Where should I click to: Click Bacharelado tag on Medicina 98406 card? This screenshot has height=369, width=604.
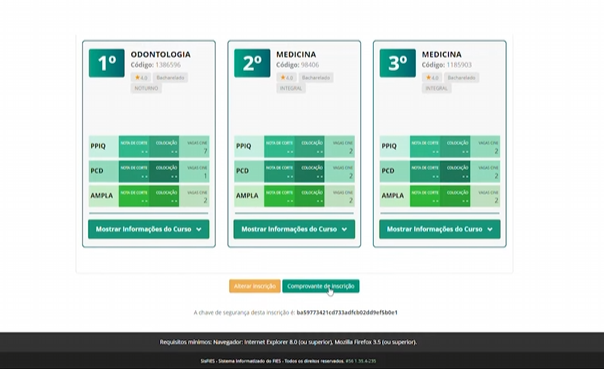[316, 77]
